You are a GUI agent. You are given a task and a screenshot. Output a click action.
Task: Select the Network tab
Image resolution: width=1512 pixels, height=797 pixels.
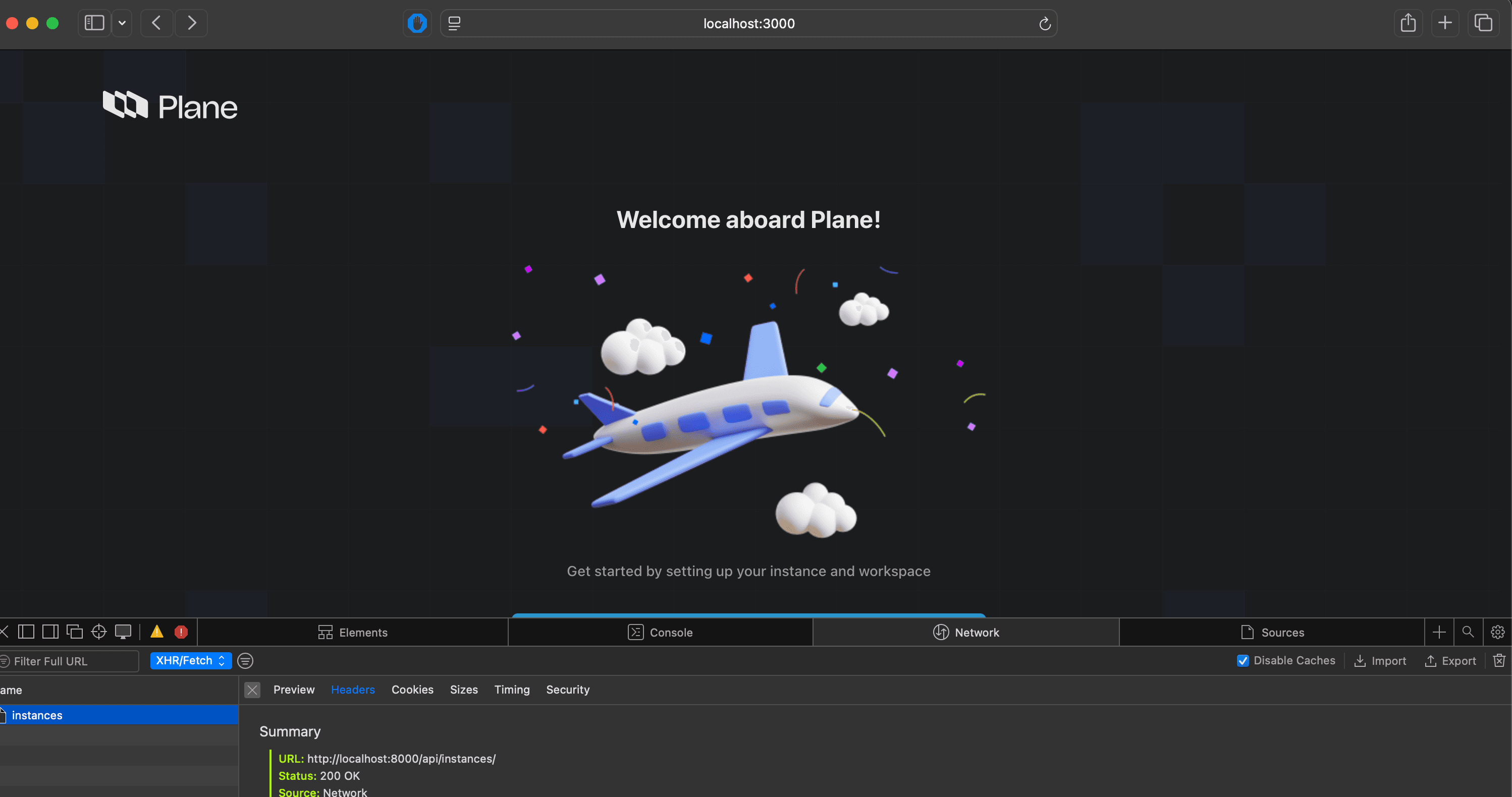(x=966, y=632)
